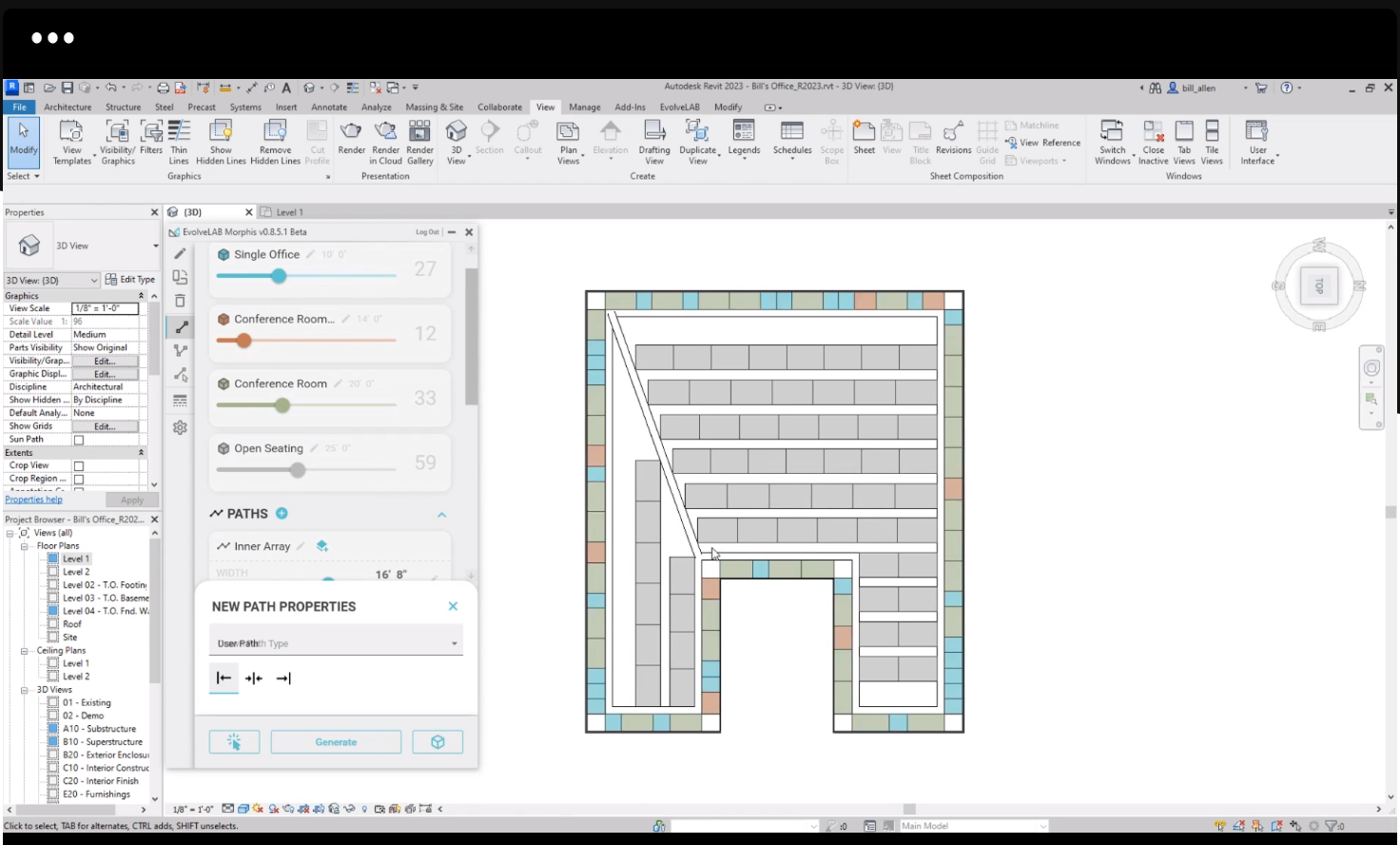The height and width of the screenshot is (845, 1400).
Task: Click the Tile Views icon
Action: tap(1212, 132)
